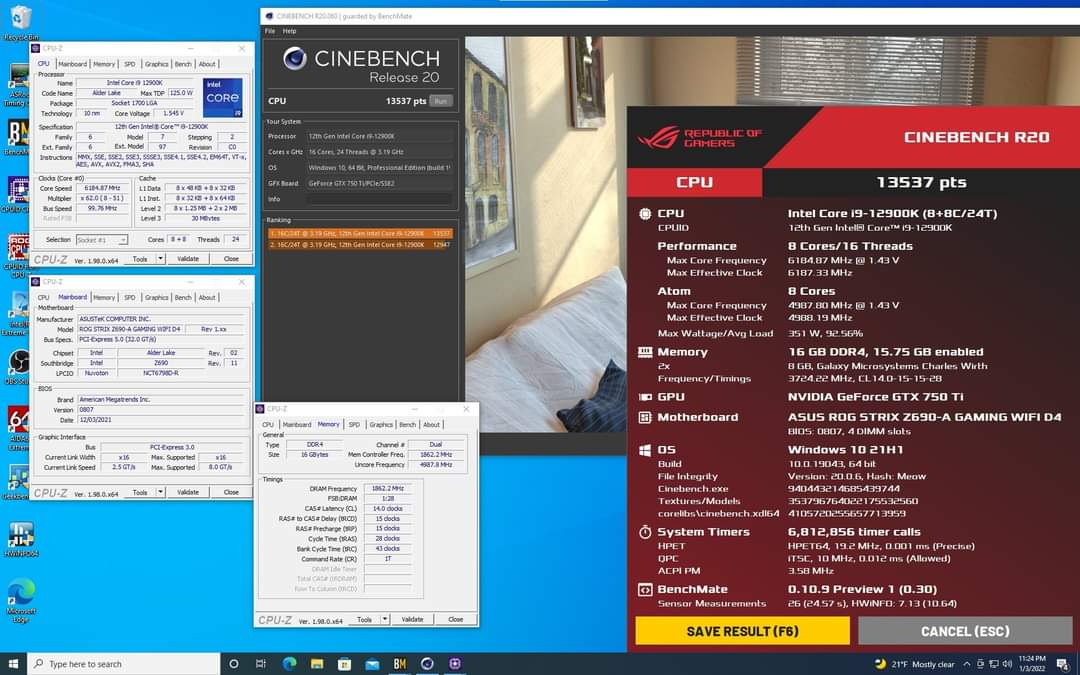Click the taskbar clock showing 11:24 PM

[x=1032, y=664]
